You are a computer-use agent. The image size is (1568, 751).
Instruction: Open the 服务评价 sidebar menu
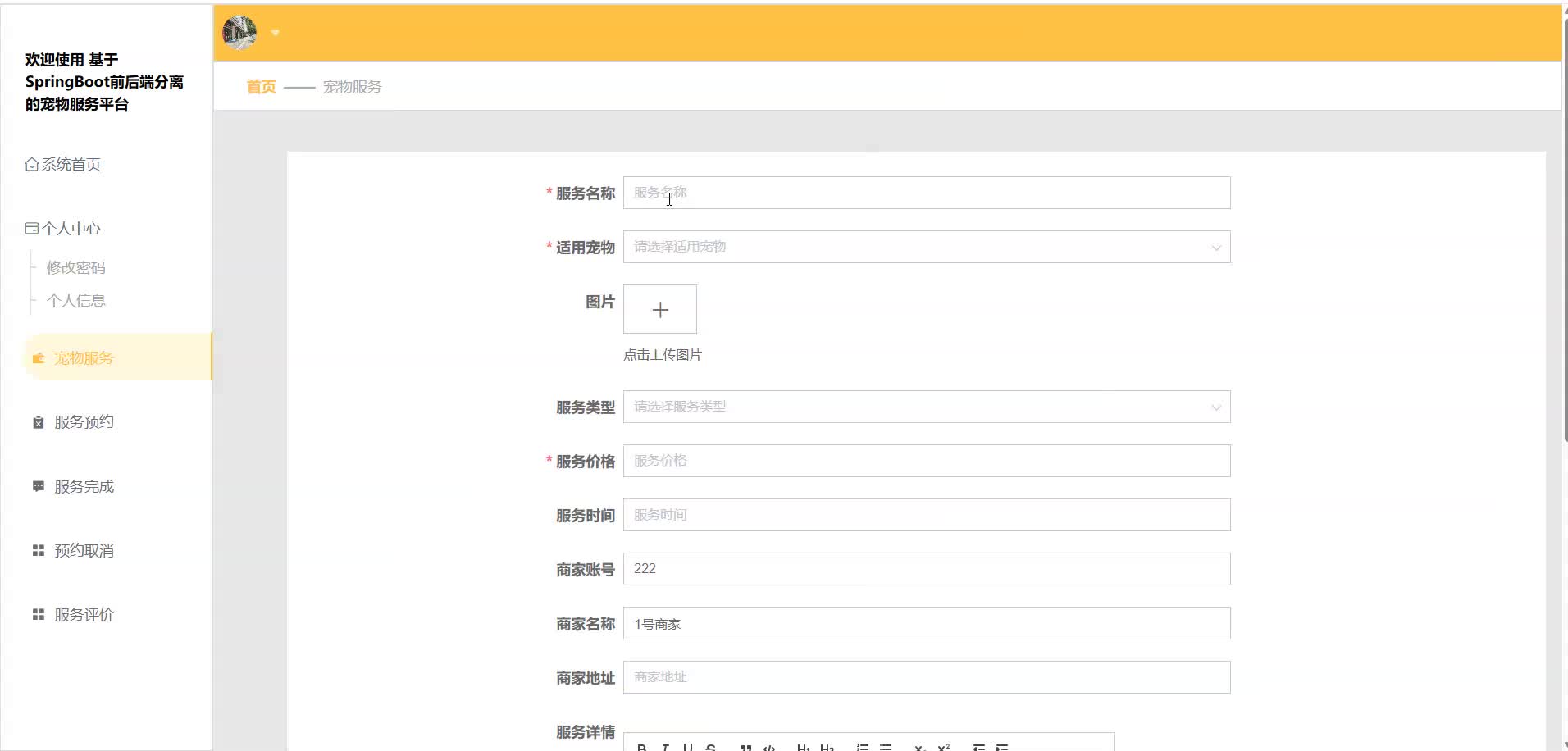[84, 614]
